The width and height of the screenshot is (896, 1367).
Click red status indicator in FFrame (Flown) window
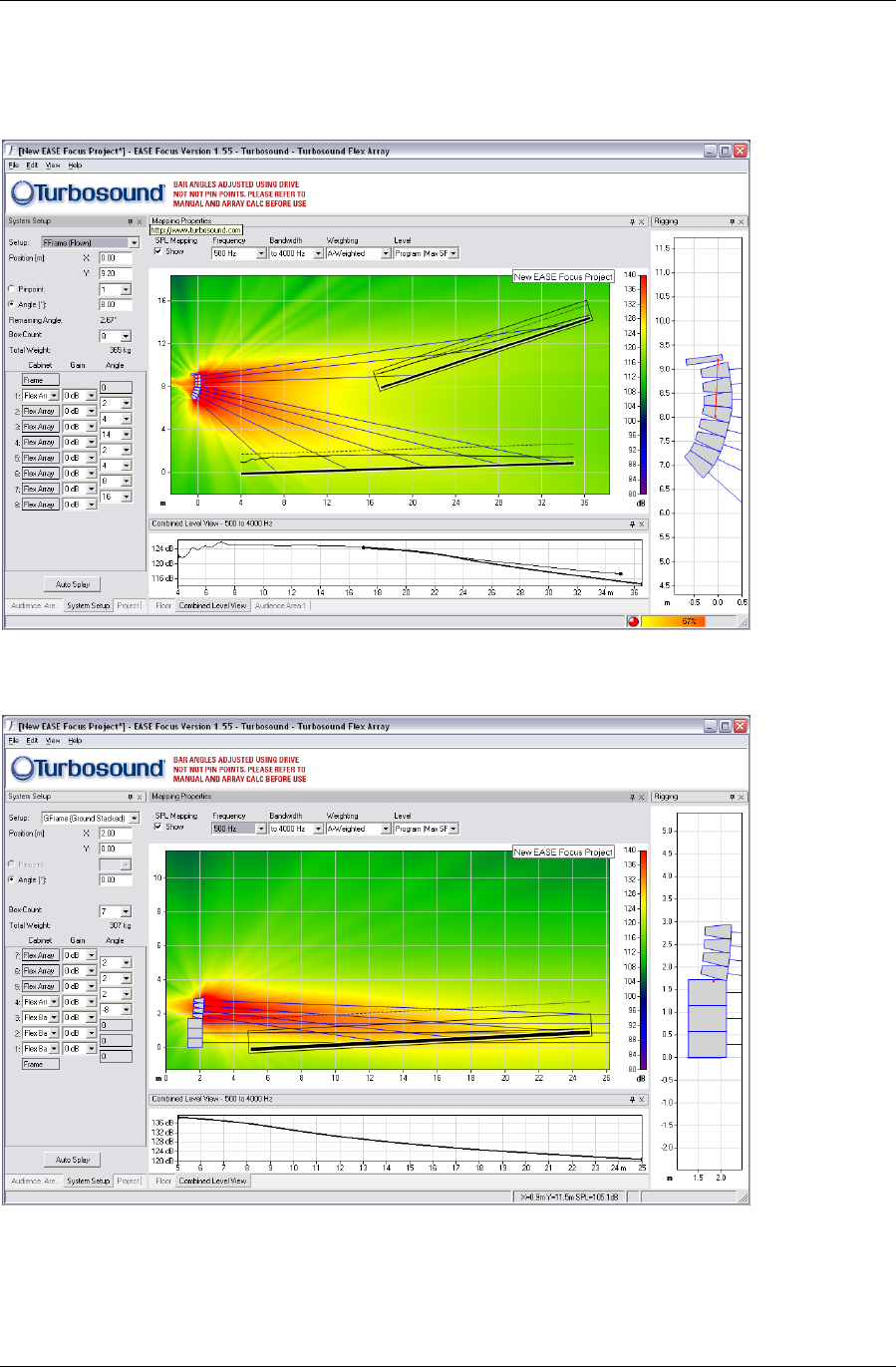(x=632, y=621)
